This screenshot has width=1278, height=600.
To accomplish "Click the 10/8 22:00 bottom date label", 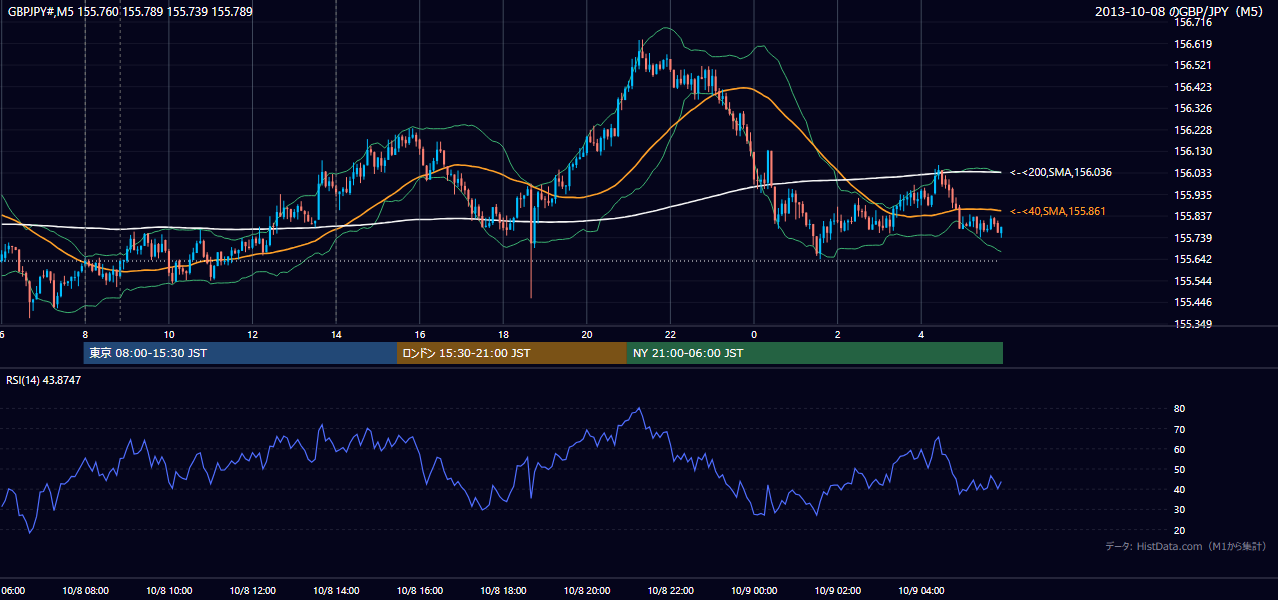I will pos(670,591).
